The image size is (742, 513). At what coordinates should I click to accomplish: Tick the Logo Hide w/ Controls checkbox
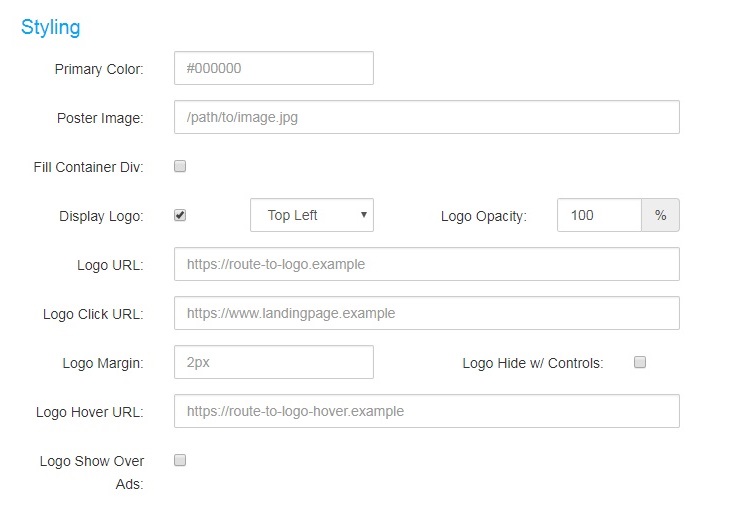click(640, 362)
